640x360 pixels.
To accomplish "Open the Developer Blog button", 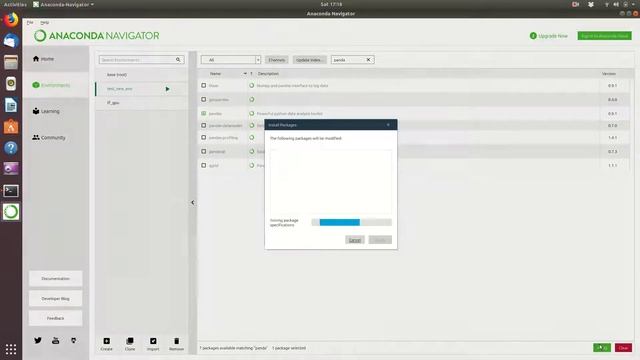I will click(56, 298).
